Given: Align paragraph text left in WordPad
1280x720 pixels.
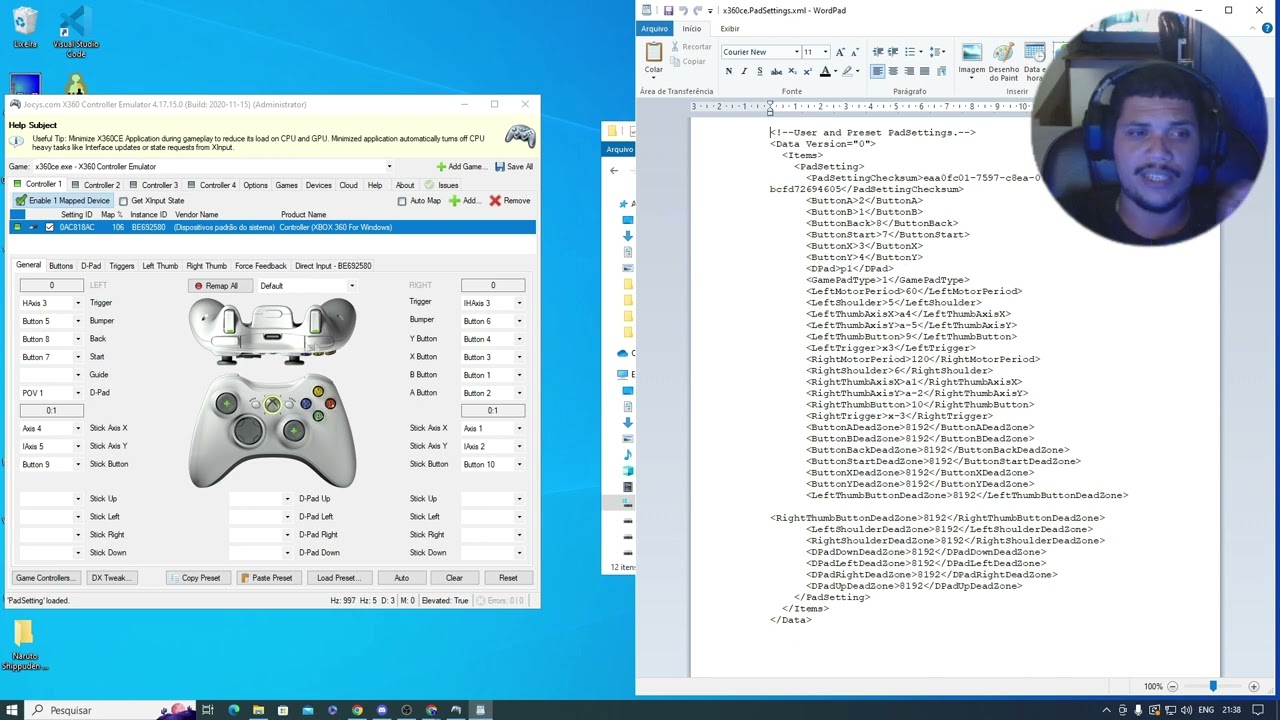Looking at the screenshot, I should pos(877,71).
